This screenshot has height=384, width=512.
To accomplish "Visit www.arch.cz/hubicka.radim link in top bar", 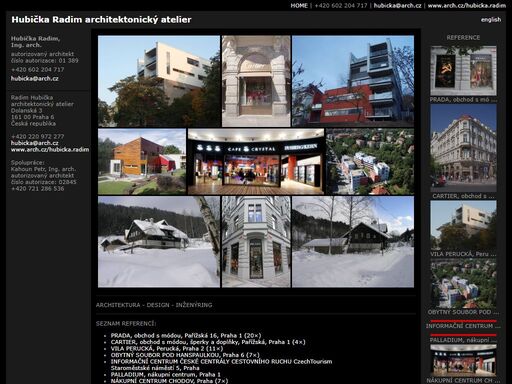I will (x=467, y=6).
